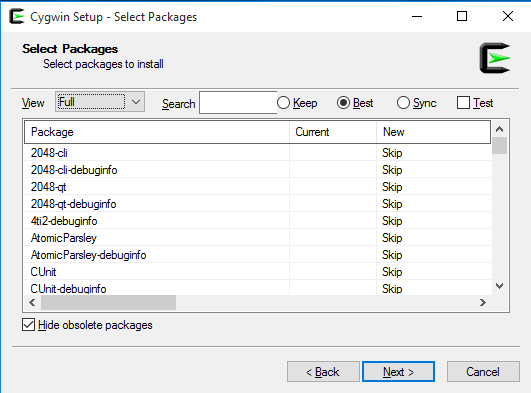
Task: Click the Next > button
Action: coord(398,372)
